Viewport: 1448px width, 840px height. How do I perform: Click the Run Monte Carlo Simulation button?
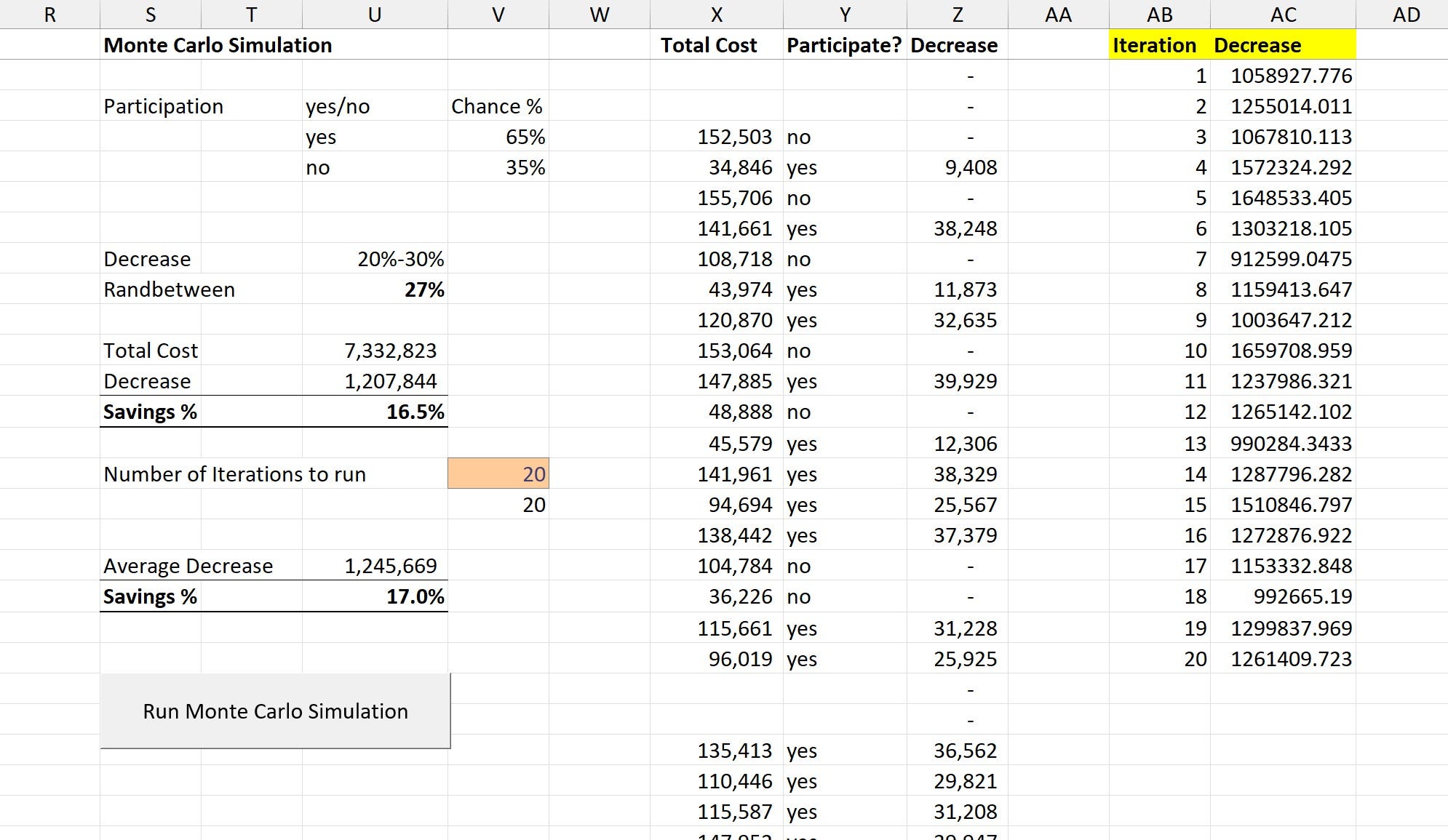[x=275, y=711]
